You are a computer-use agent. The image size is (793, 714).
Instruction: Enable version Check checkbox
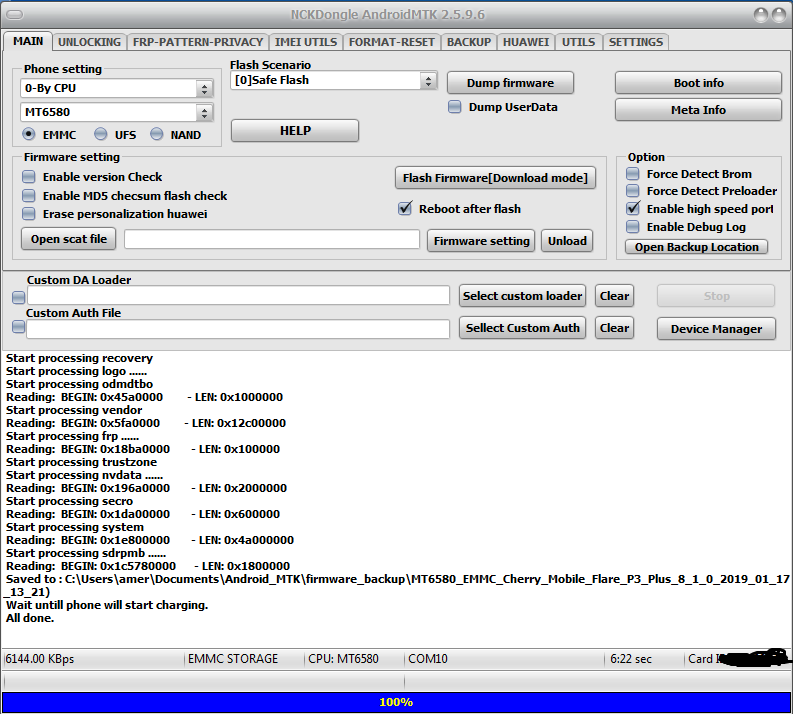[x=29, y=176]
